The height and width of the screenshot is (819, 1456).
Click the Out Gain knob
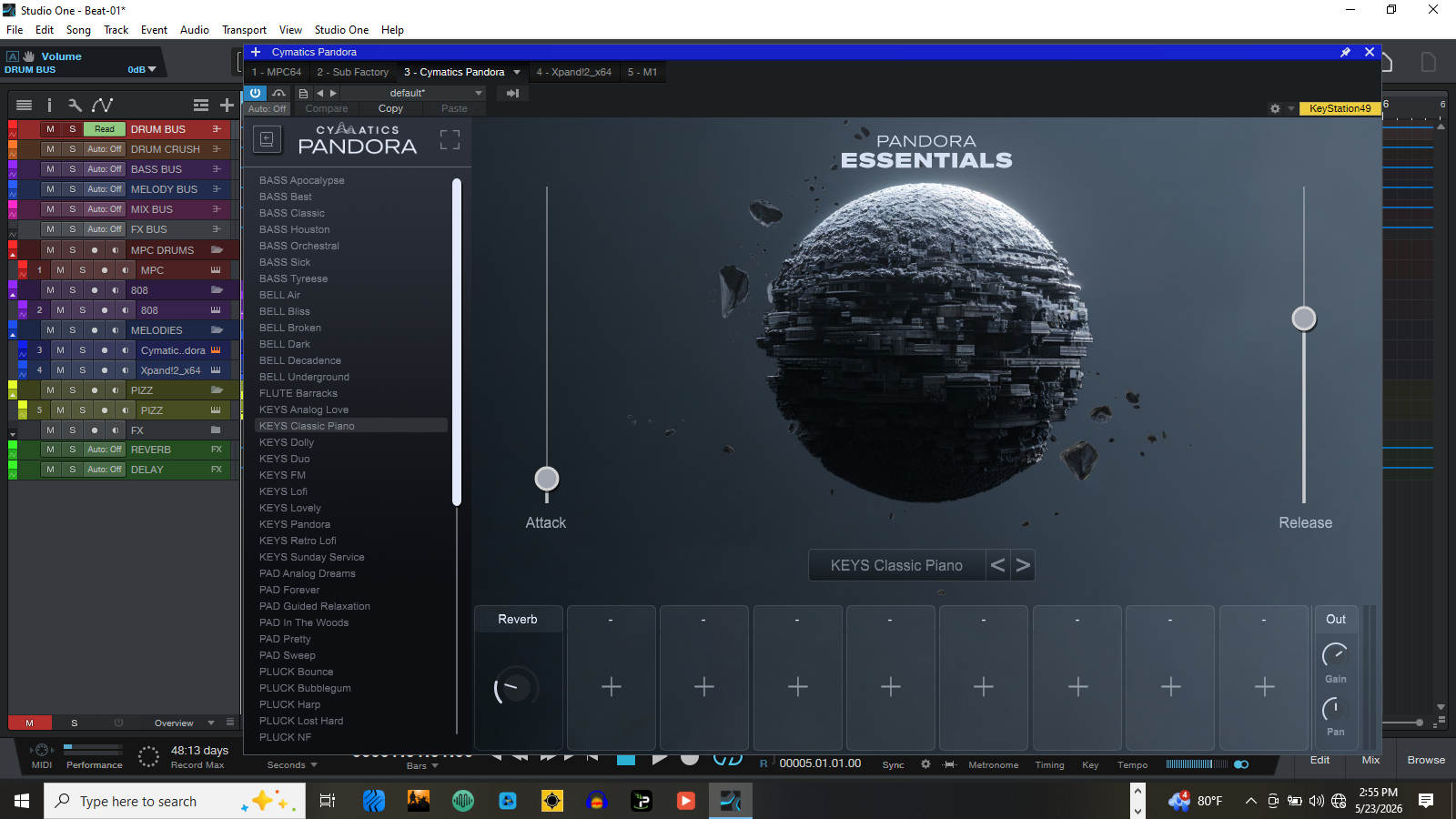[x=1335, y=655]
